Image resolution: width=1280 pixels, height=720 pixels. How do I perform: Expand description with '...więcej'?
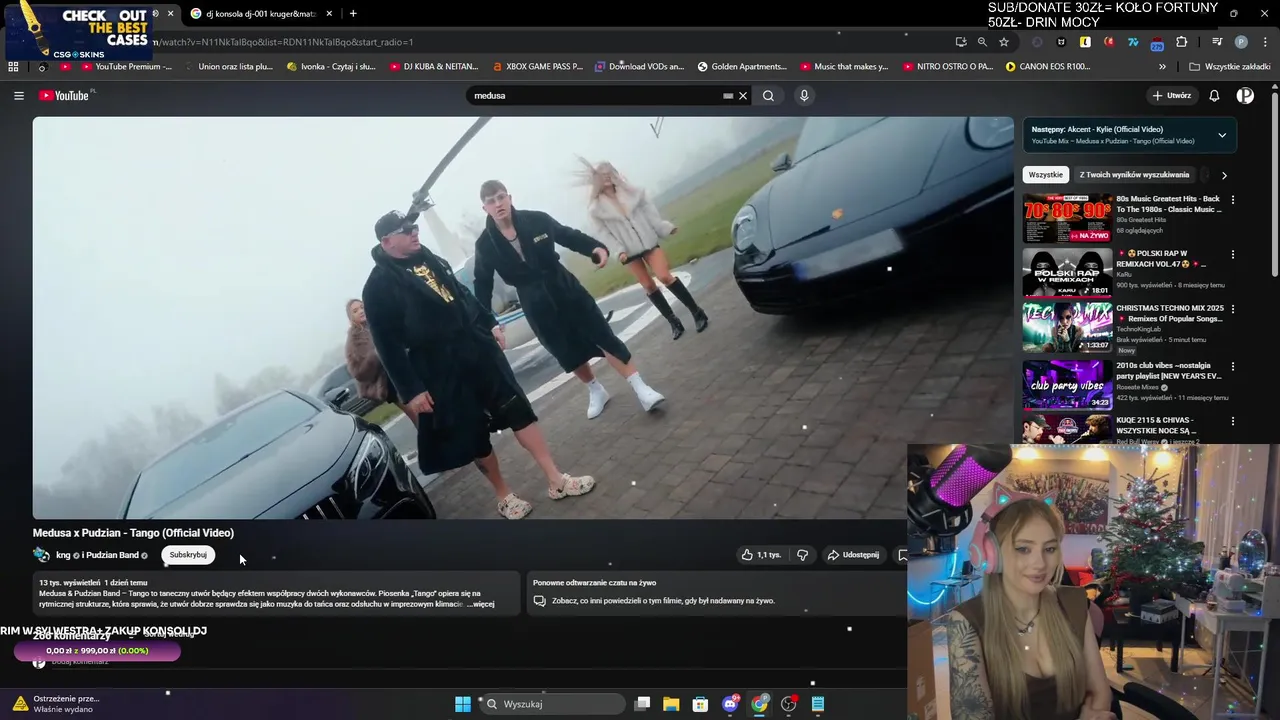[x=480, y=604]
